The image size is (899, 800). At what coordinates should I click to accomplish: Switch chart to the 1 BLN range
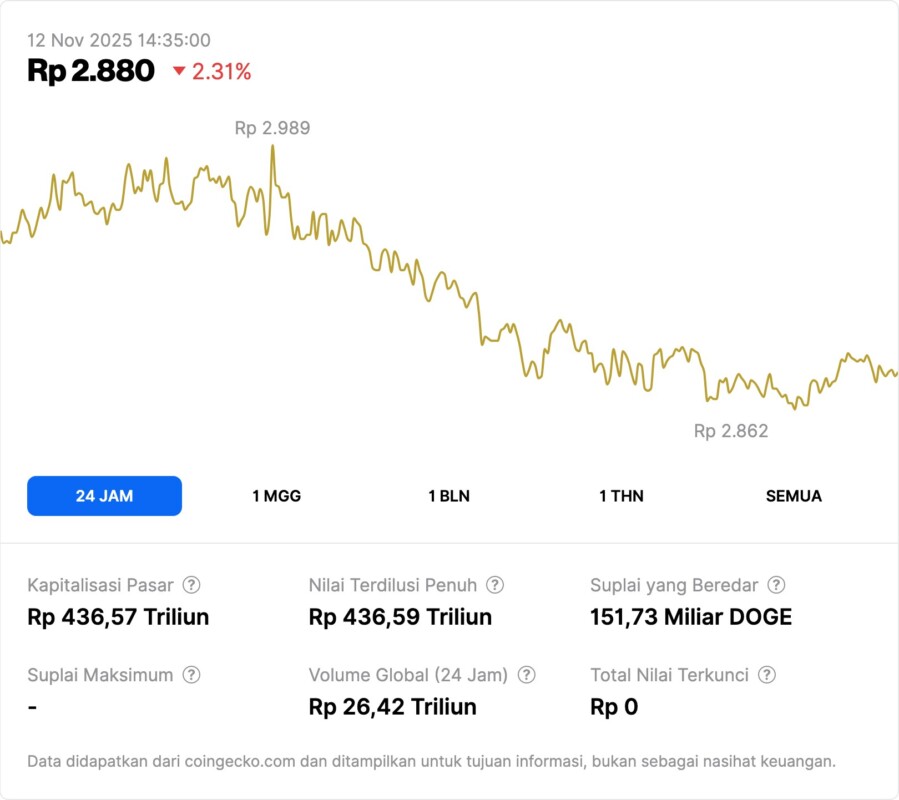pos(449,496)
